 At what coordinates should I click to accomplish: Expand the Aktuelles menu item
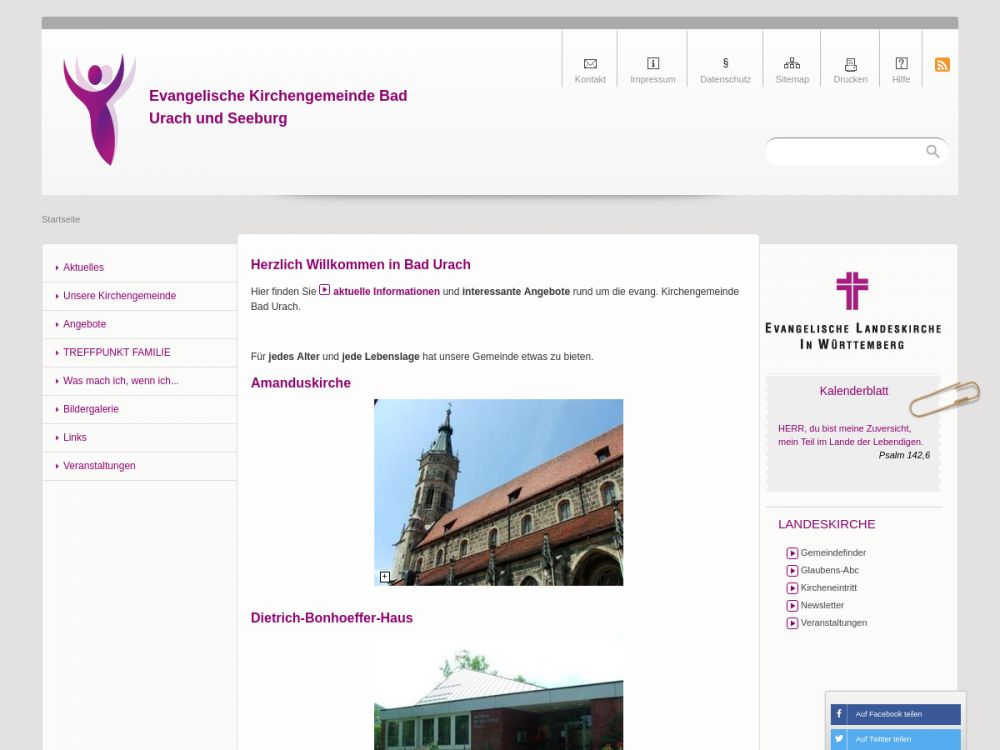[x=84, y=268]
